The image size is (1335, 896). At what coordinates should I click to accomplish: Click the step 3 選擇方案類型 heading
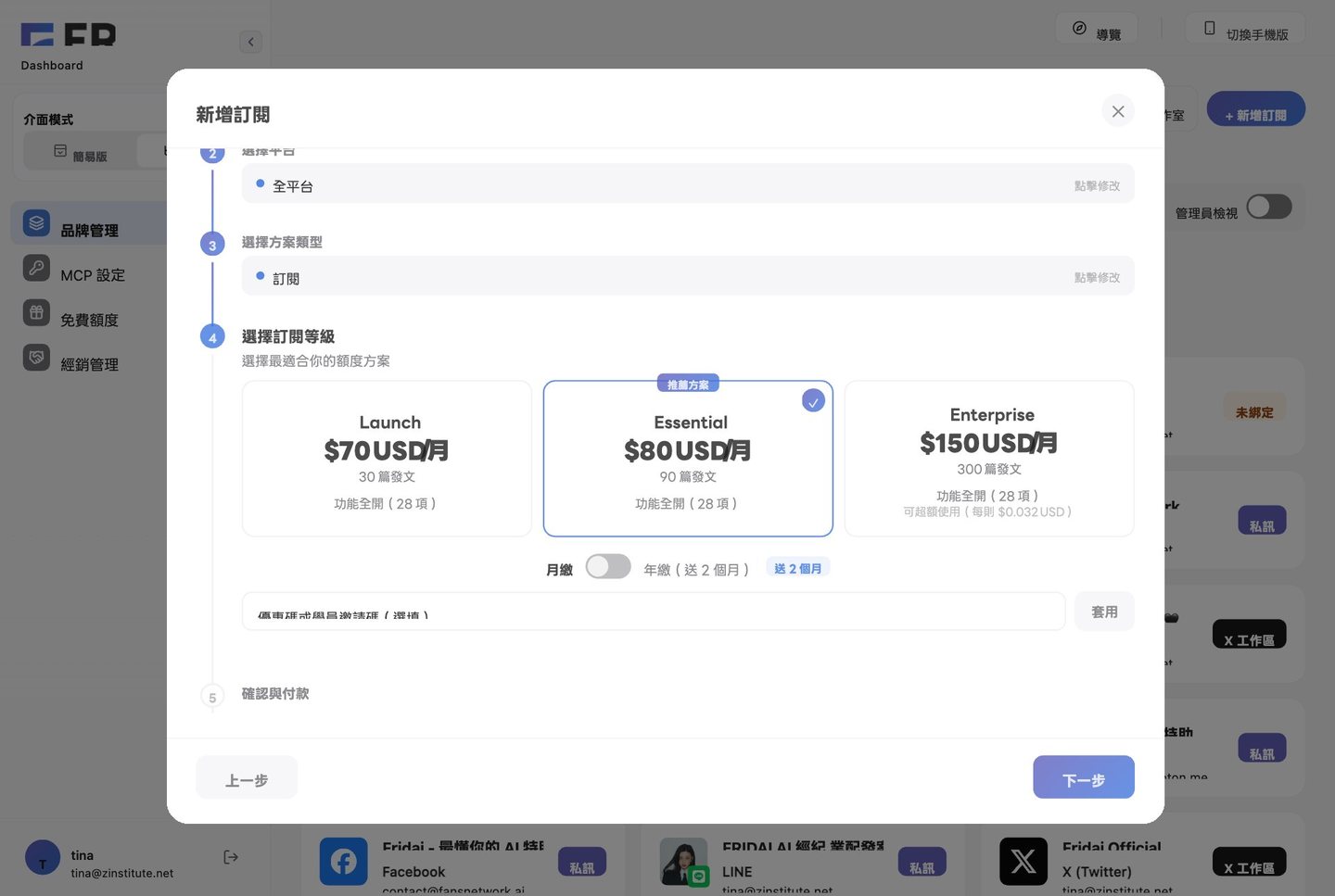(x=282, y=242)
